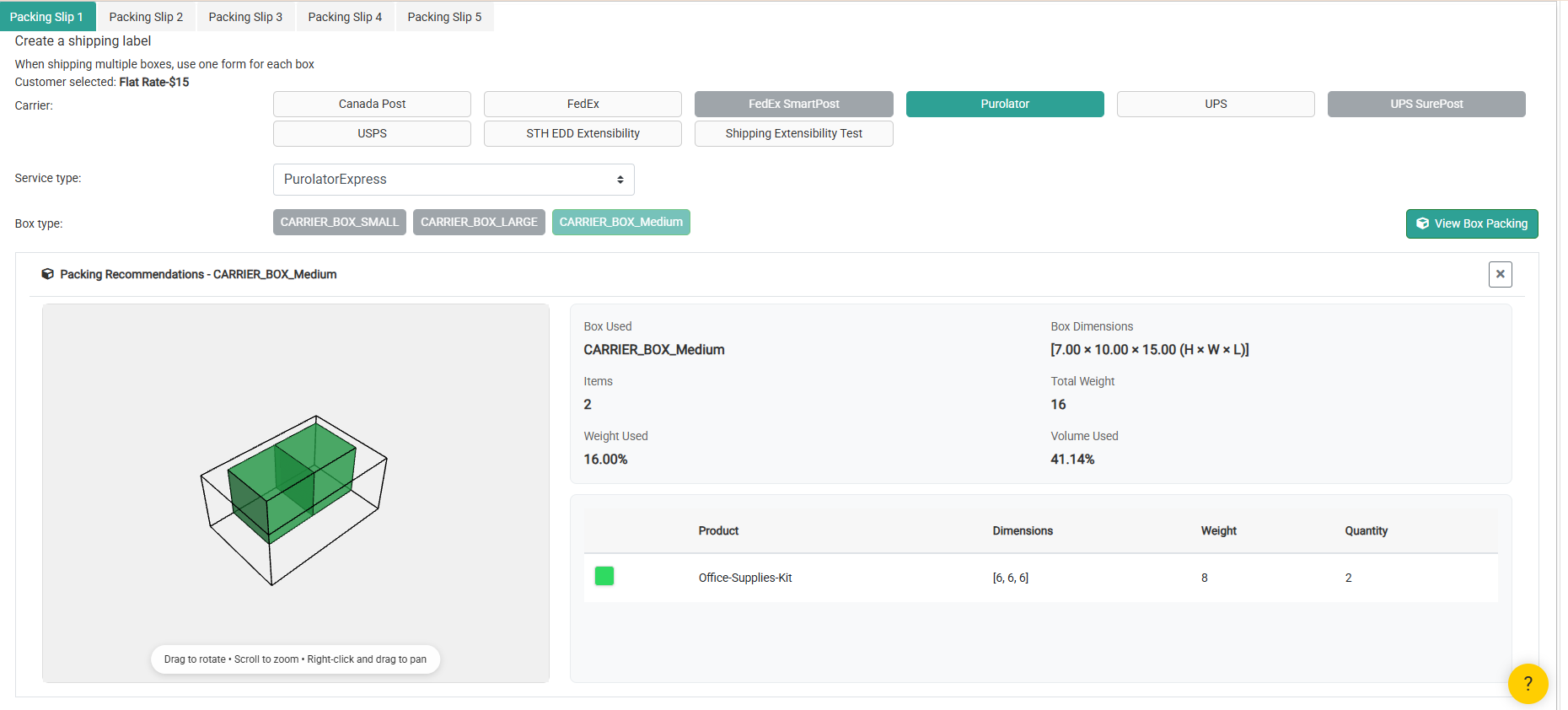Pick UPS as the carrier
Image resolution: width=1568 pixels, height=710 pixels.
(x=1216, y=104)
